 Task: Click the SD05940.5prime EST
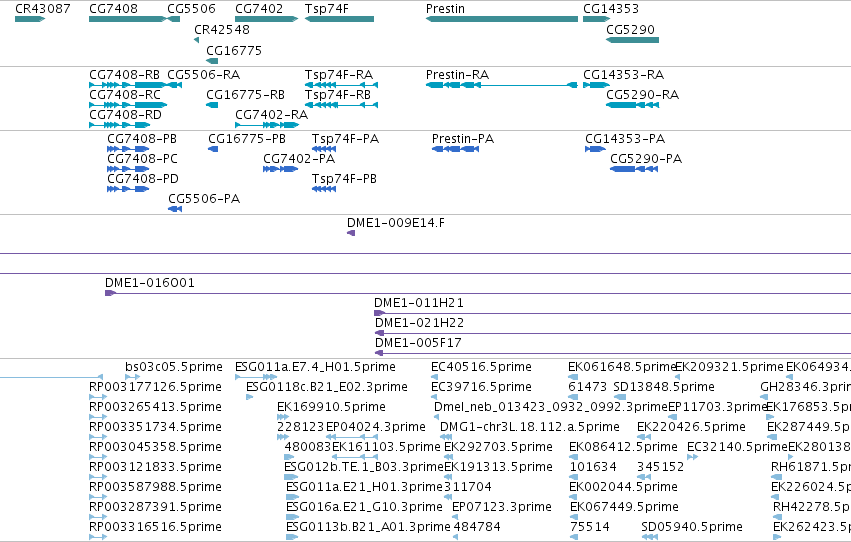point(650,537)
